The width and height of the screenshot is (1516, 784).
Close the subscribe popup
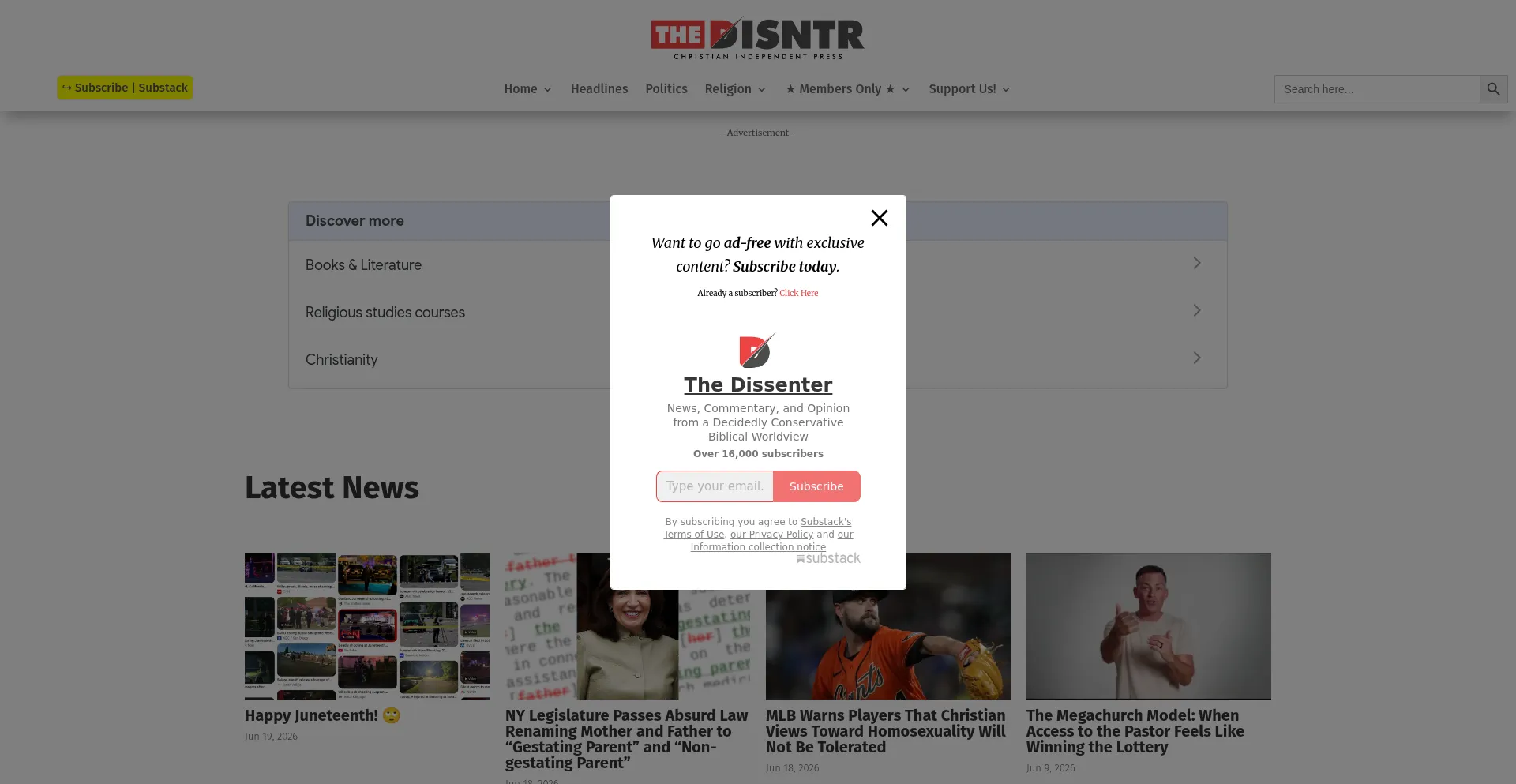pos(879,218)
